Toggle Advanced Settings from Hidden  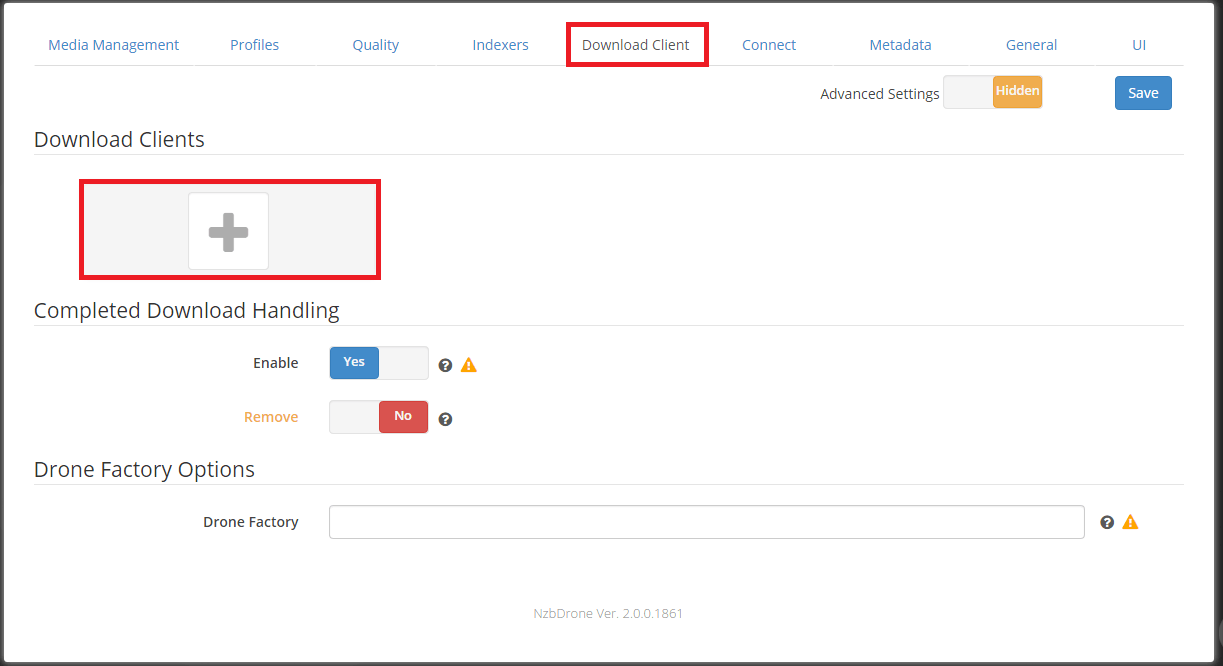point(992,92)
